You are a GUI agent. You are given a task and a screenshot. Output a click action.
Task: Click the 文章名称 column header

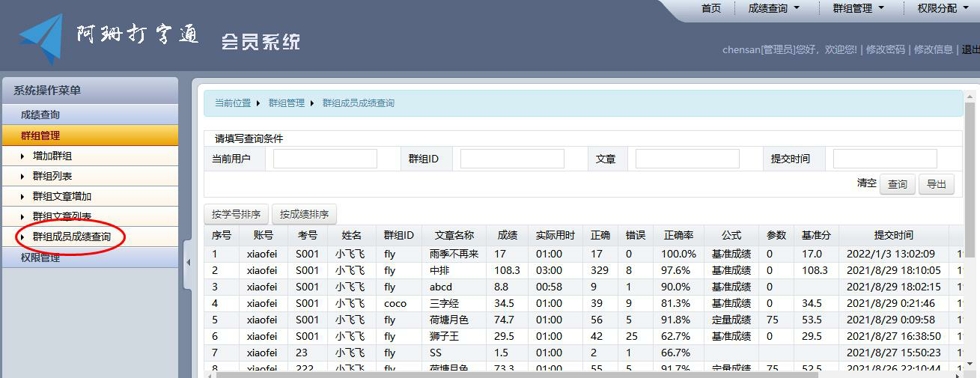(x=454, y=236)
